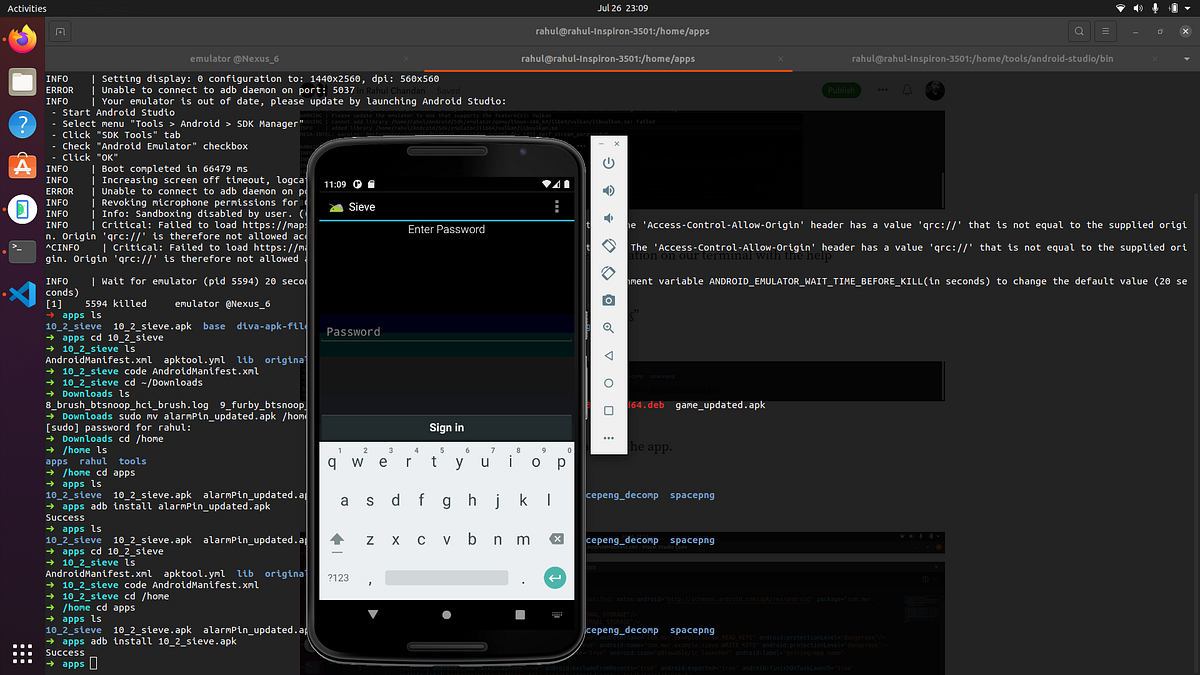1200x675 pixels.
Task: Rotate the emulator clockwise
Action: click(x=608, y=272)
